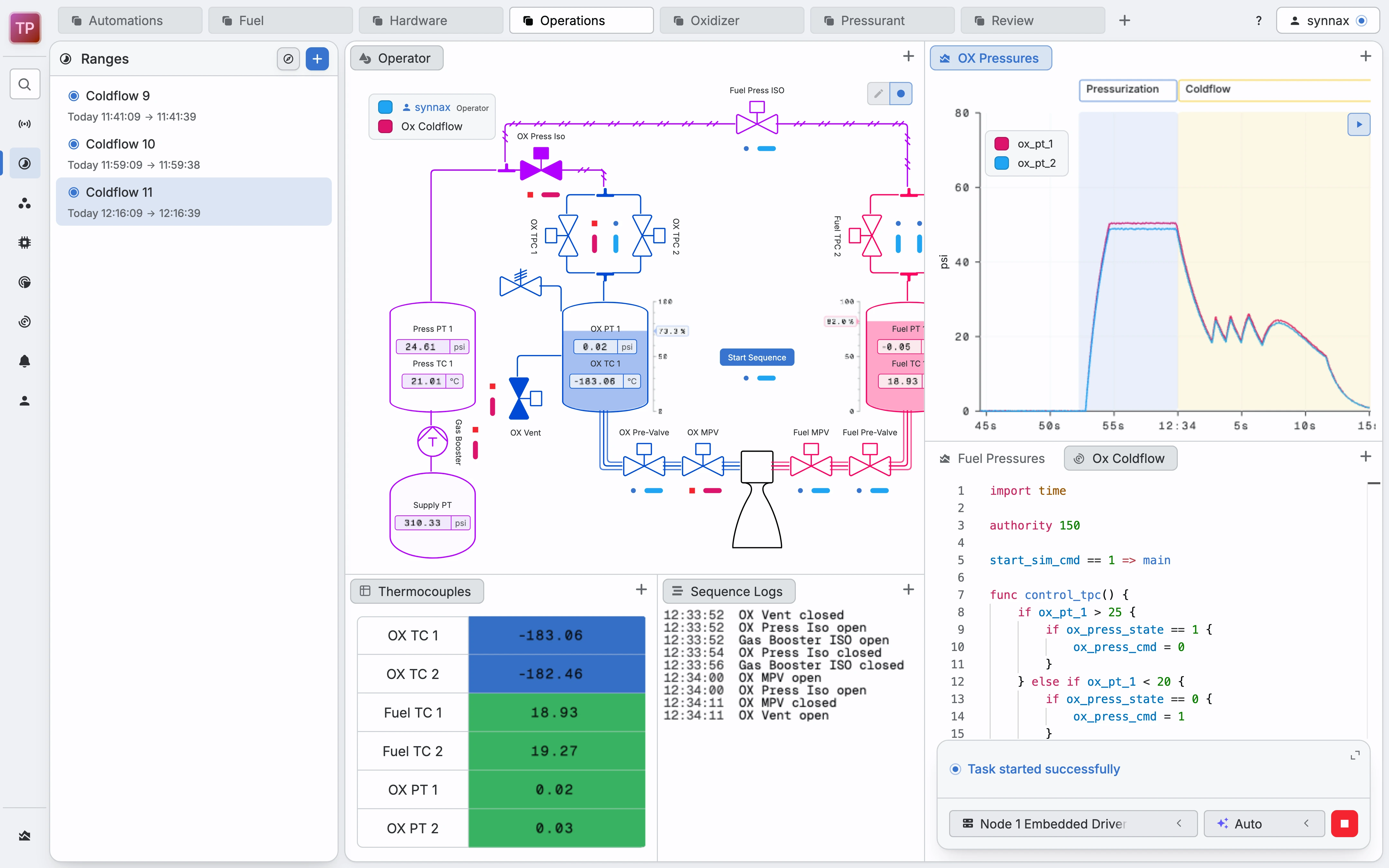Open the hardware chip icon in sidebar
Image resolution: width=1389 pixels, height=868 pixels.
[24, 243]
